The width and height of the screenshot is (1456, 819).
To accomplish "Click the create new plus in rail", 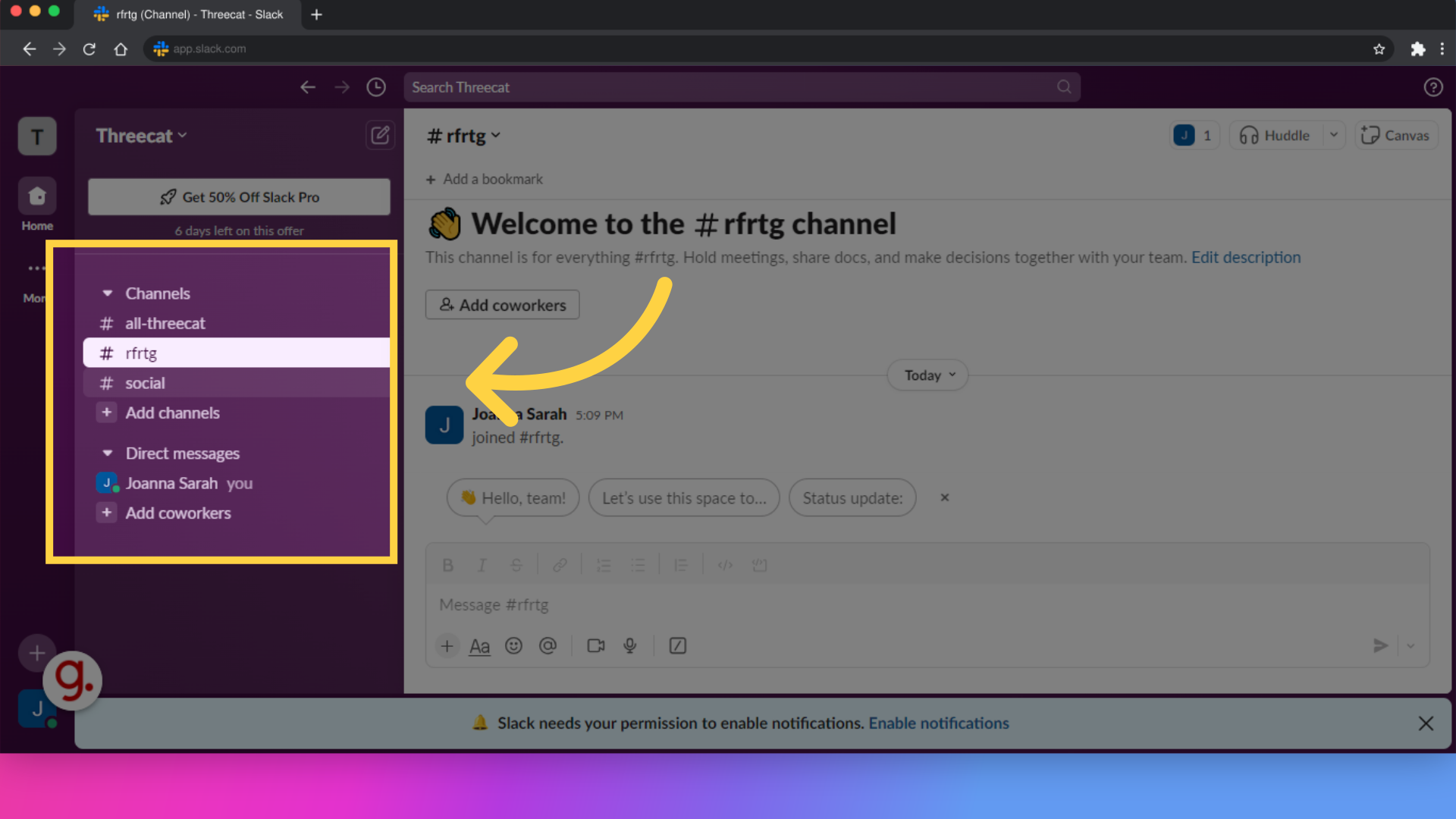I will pos(37,653).
